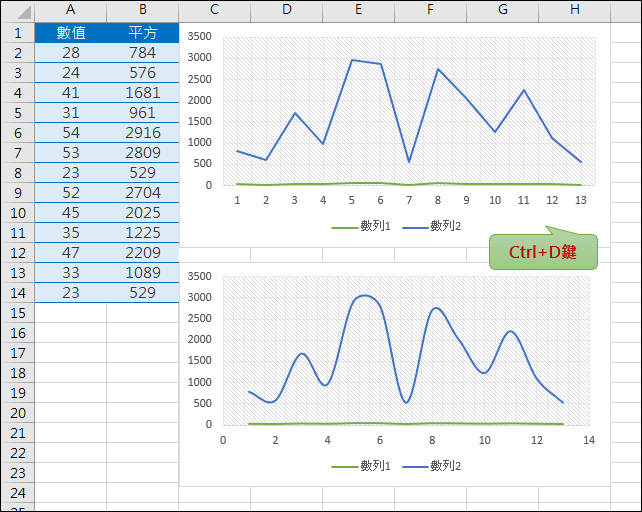Click 數列1 legend entry in straight-line chart

coord(361,226)
